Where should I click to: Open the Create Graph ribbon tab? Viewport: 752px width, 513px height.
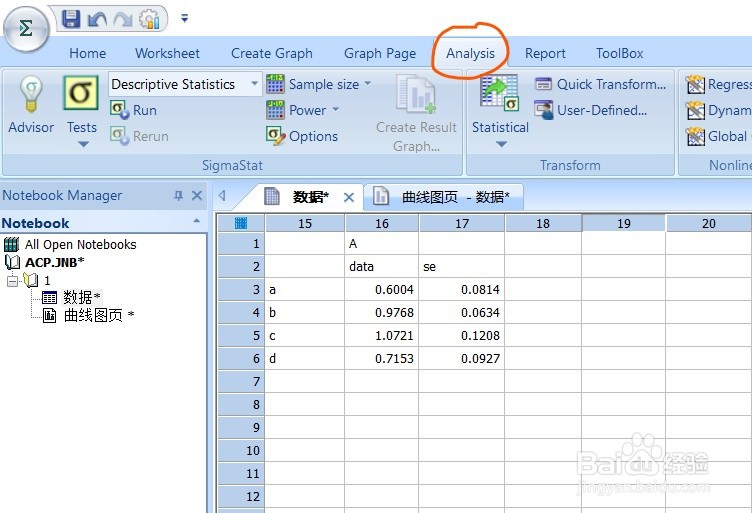point(271,53)
